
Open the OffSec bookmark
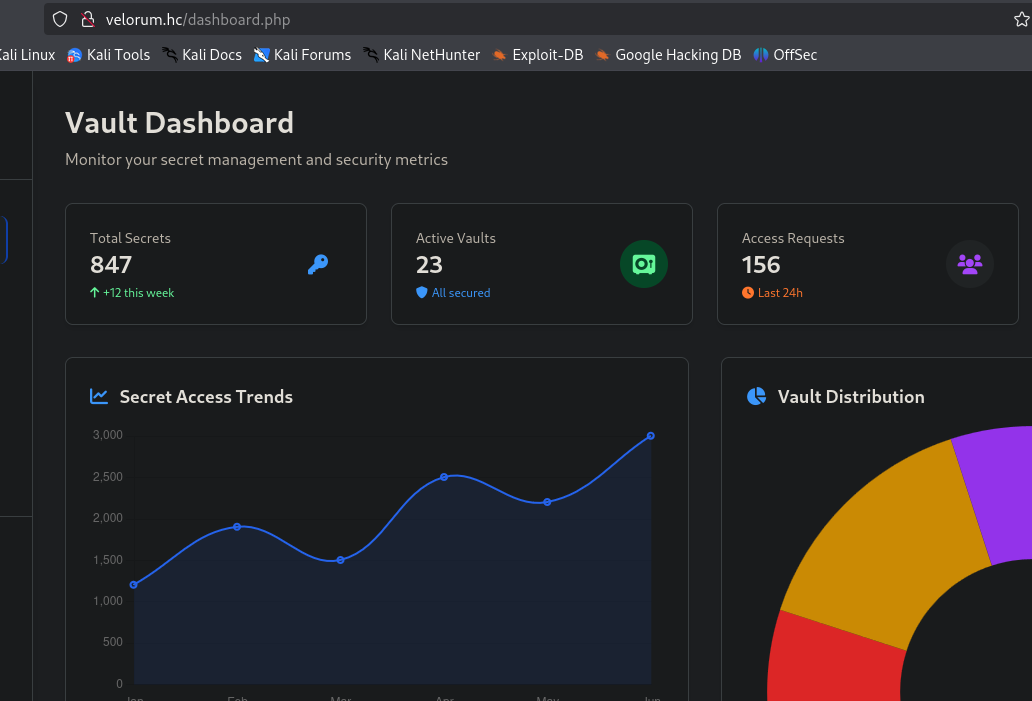tap(785, 55)
